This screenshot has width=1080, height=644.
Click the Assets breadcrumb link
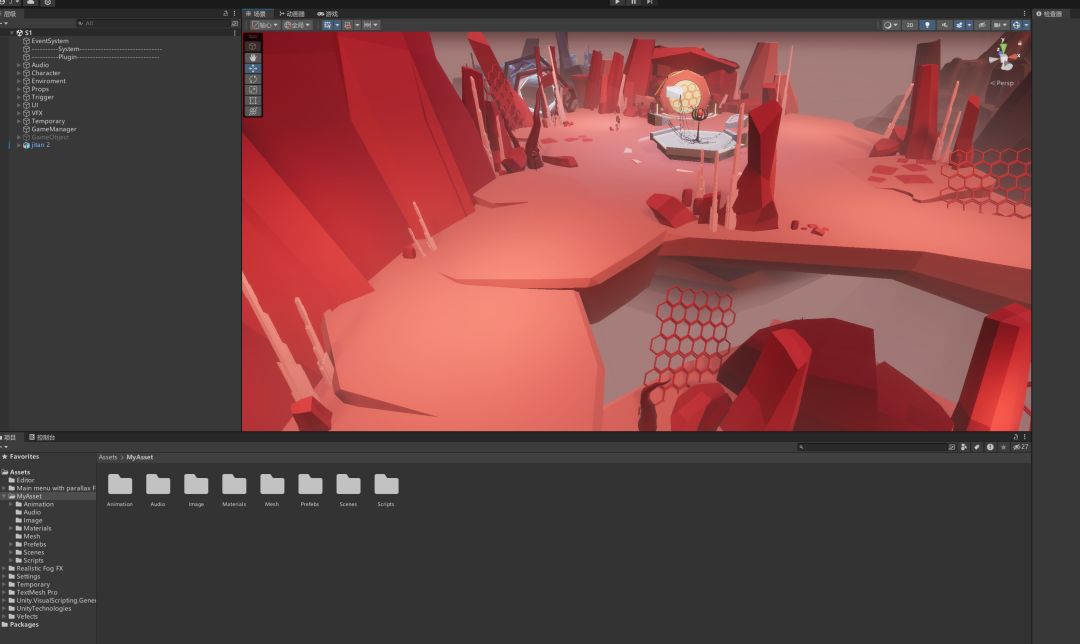[x=107, y=457]
